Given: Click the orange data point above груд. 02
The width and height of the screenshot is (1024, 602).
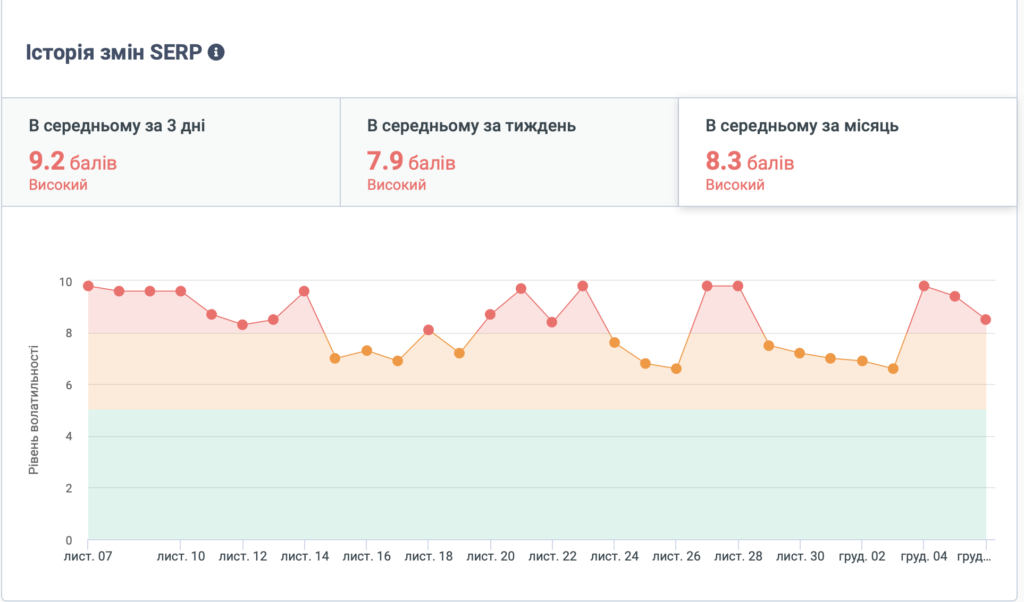Looking at the screenshot, I should point(862,361).
